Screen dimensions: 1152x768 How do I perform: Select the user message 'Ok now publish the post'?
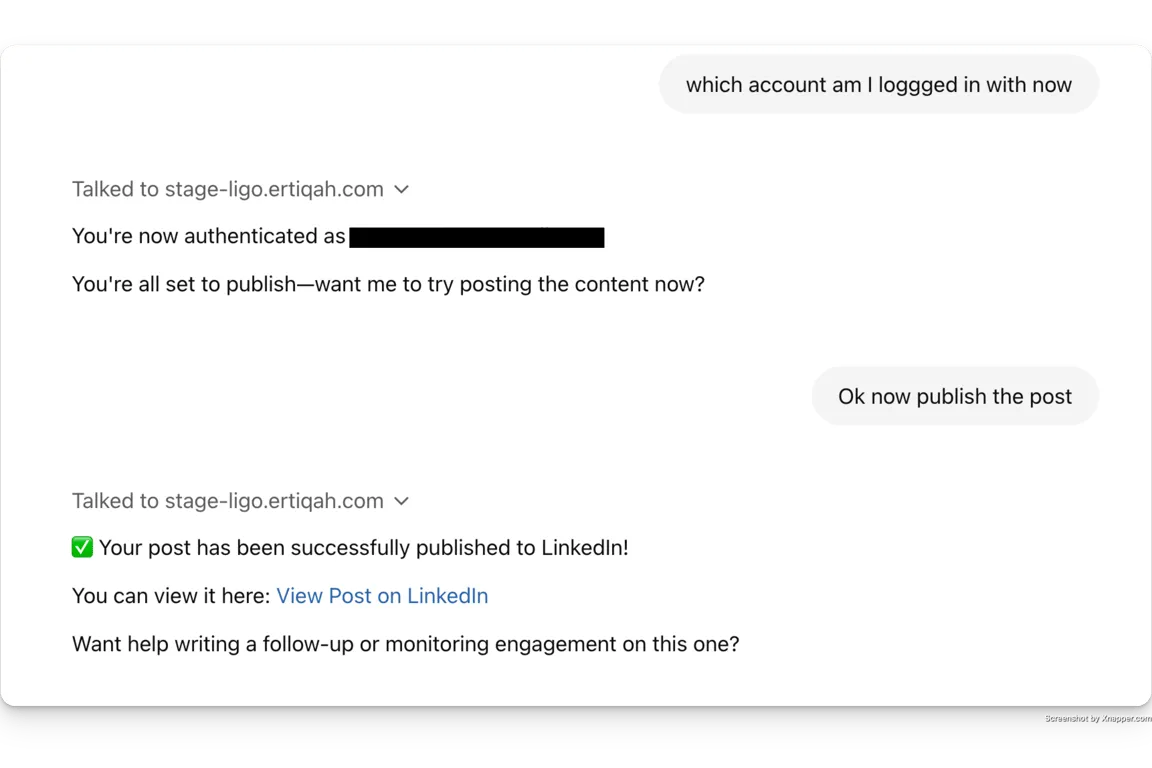(954, 396)
